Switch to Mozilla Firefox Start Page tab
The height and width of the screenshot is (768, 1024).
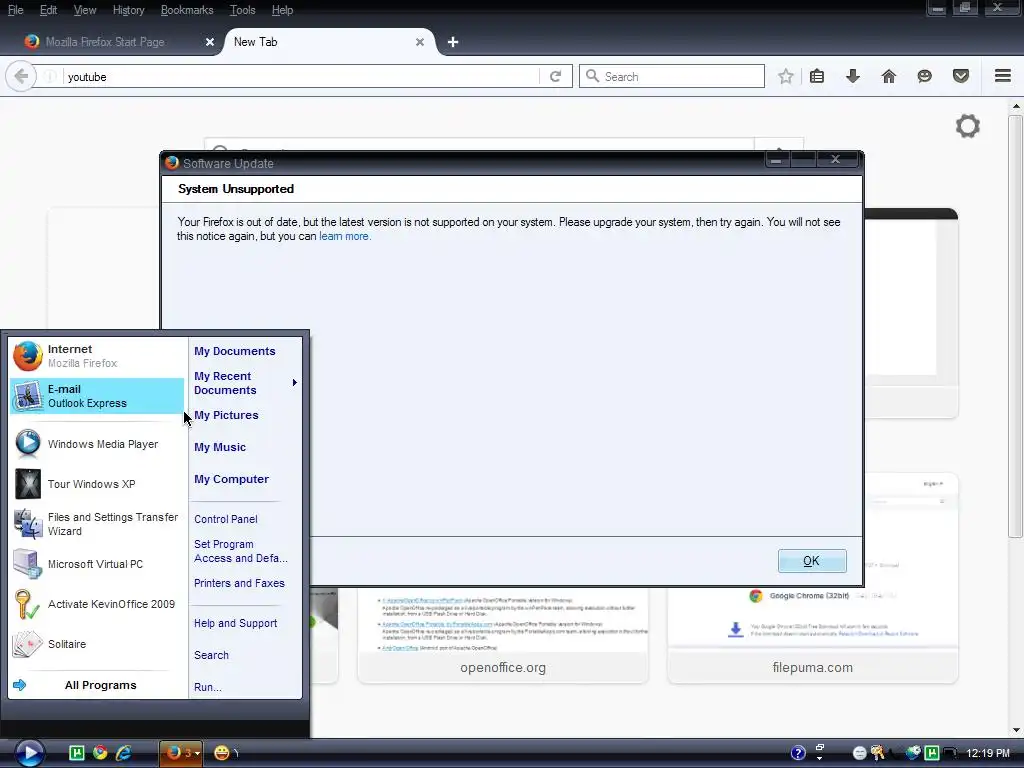point(105,42)
